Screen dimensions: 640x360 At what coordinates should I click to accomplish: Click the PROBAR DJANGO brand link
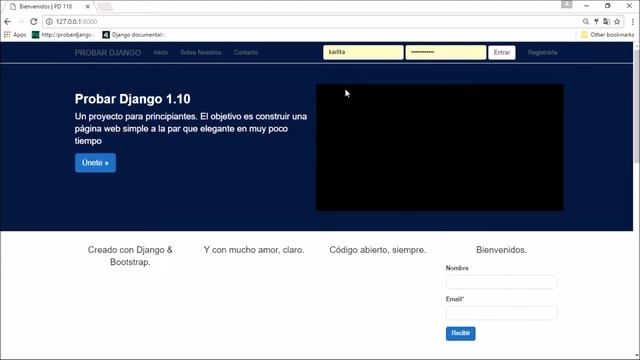[108, 53]
